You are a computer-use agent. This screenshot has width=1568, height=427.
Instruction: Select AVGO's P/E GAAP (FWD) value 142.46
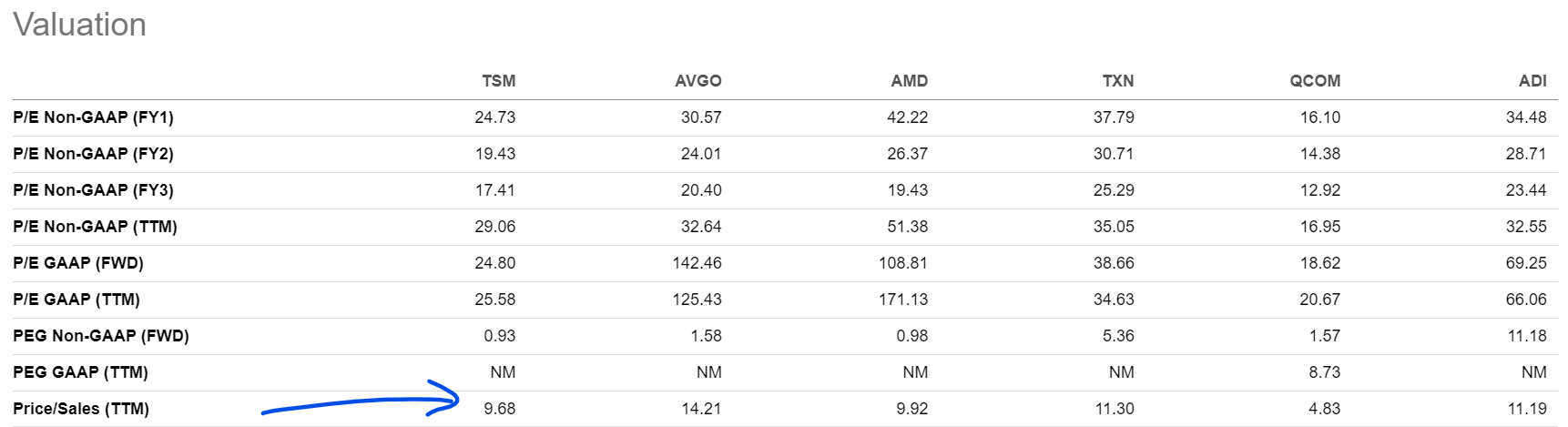[x=697, y=263]
